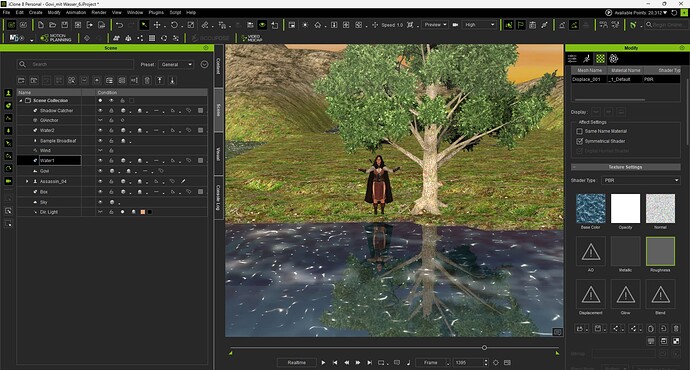Click the Realtime button
The width and height of the screenshot is (690, 370).
tap(297, 363)
